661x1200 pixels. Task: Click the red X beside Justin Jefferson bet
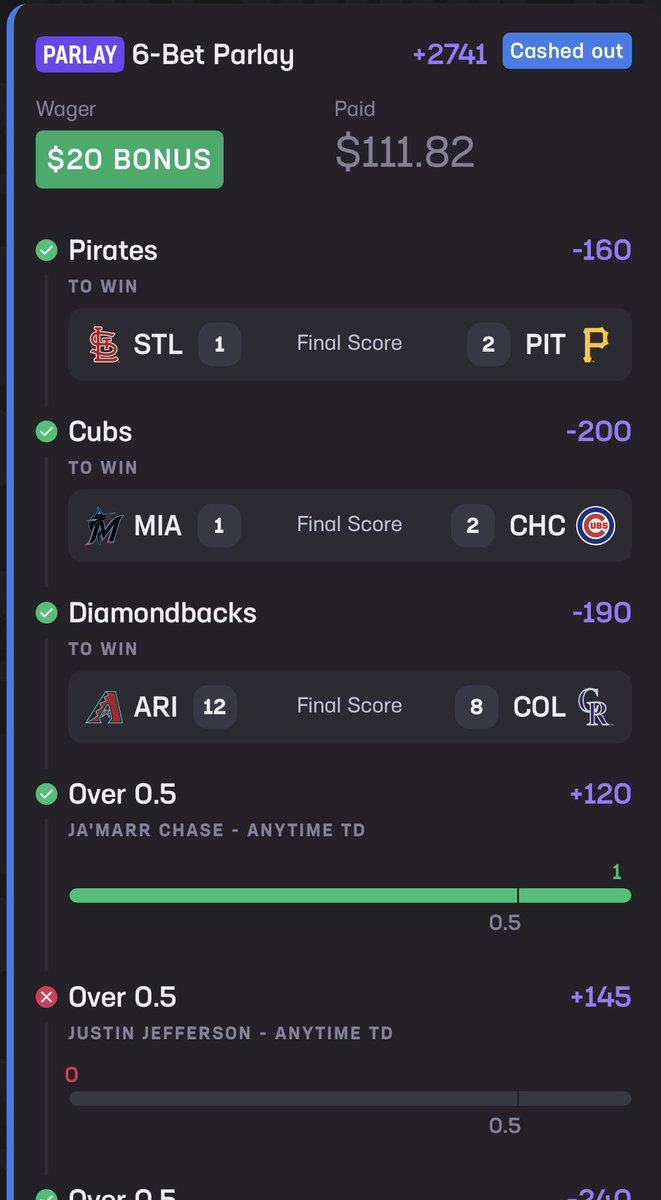[x=46, y=997]
